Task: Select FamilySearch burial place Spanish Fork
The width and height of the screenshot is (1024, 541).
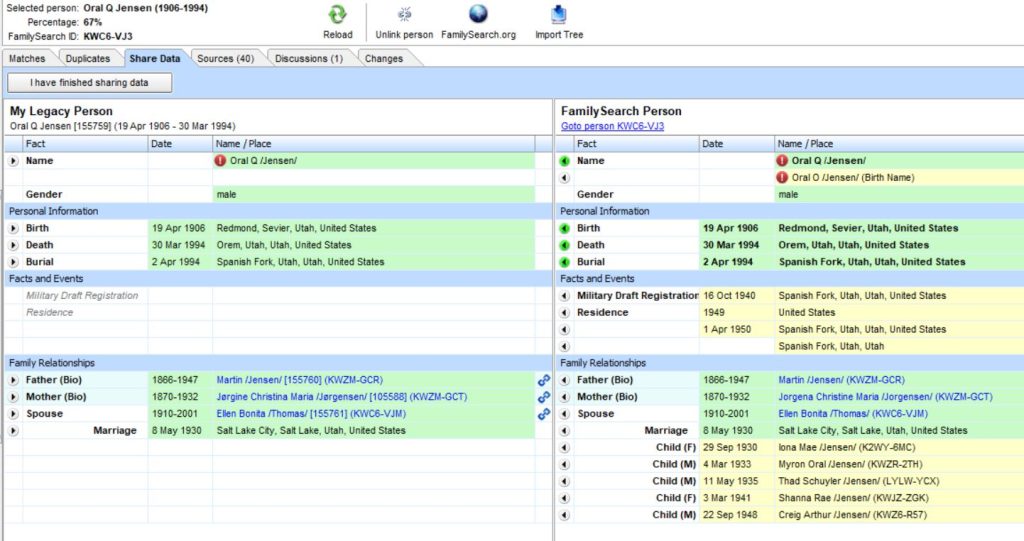Action: [x=872, y=262]
